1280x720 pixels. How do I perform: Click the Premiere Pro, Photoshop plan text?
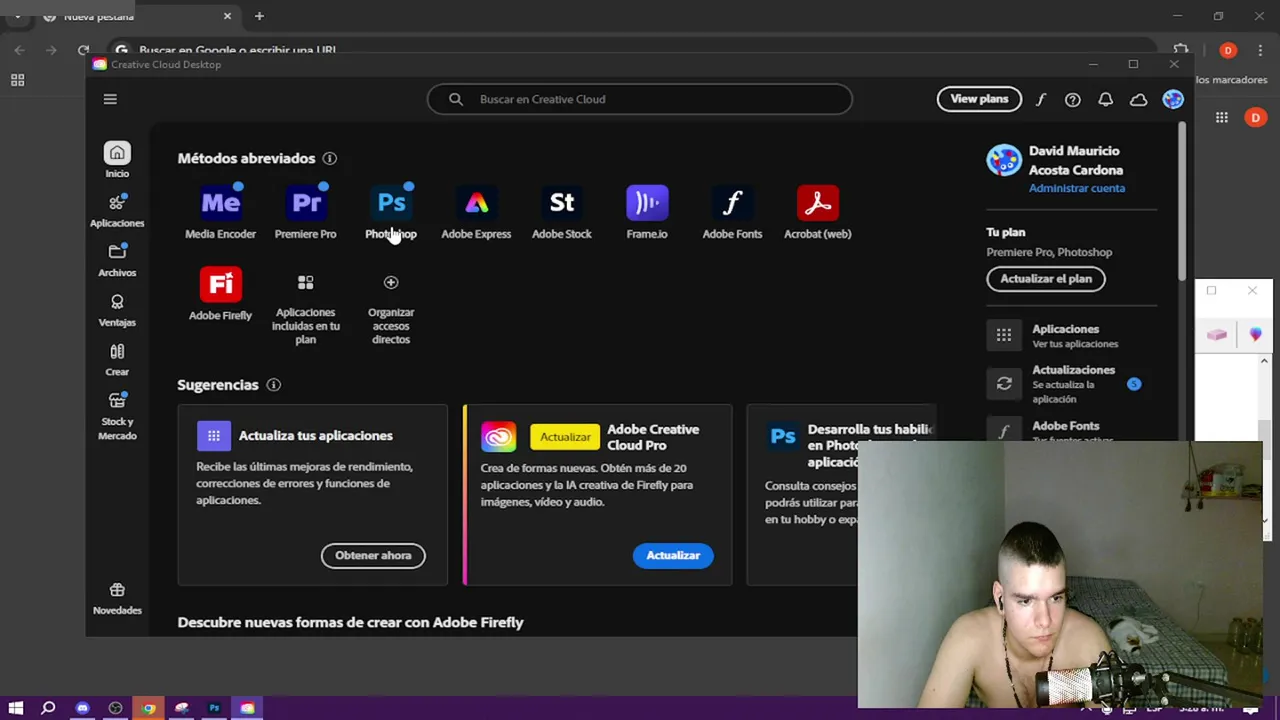click(1049, 252)
